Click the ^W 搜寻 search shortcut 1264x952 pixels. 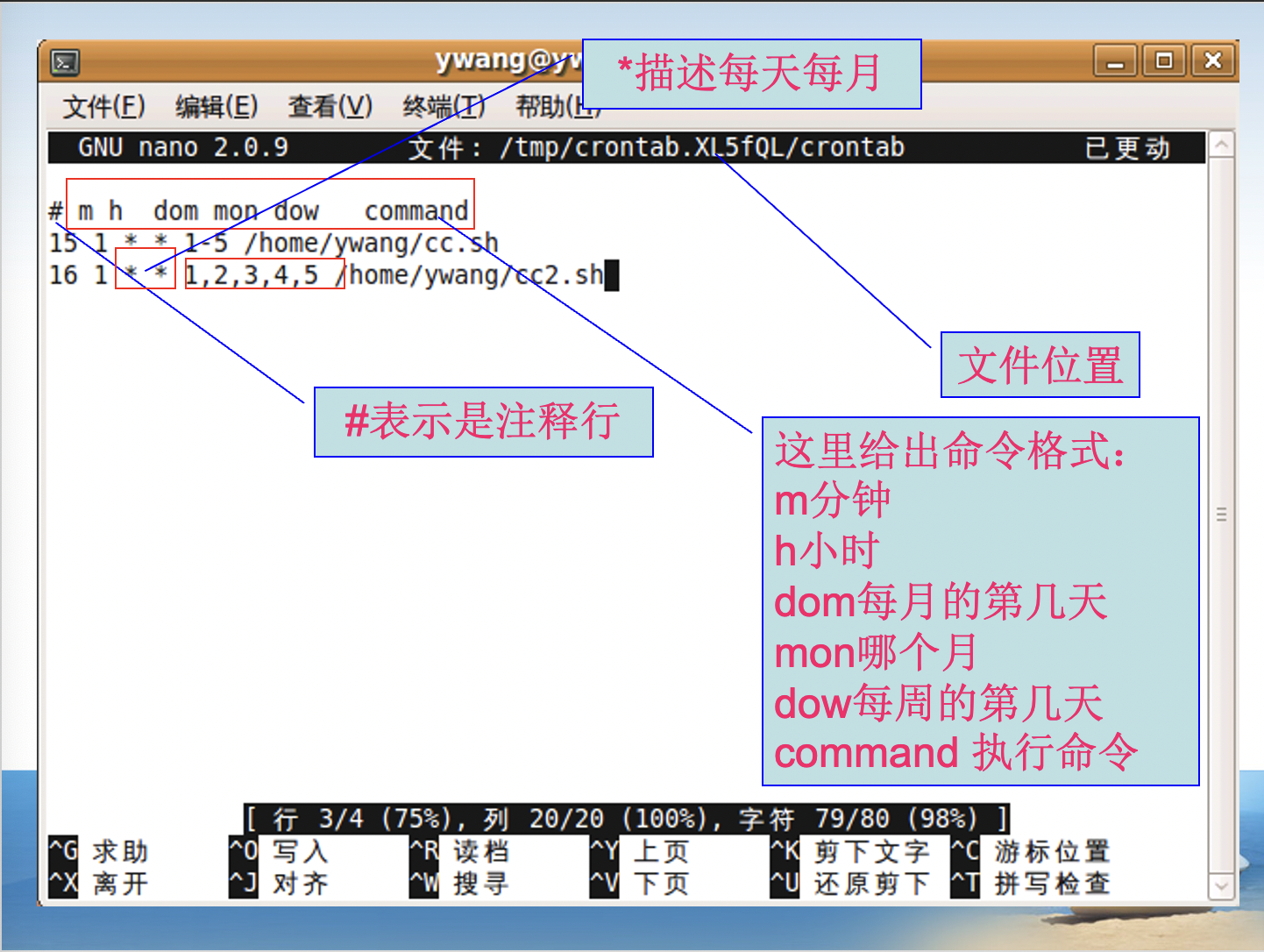460,884
